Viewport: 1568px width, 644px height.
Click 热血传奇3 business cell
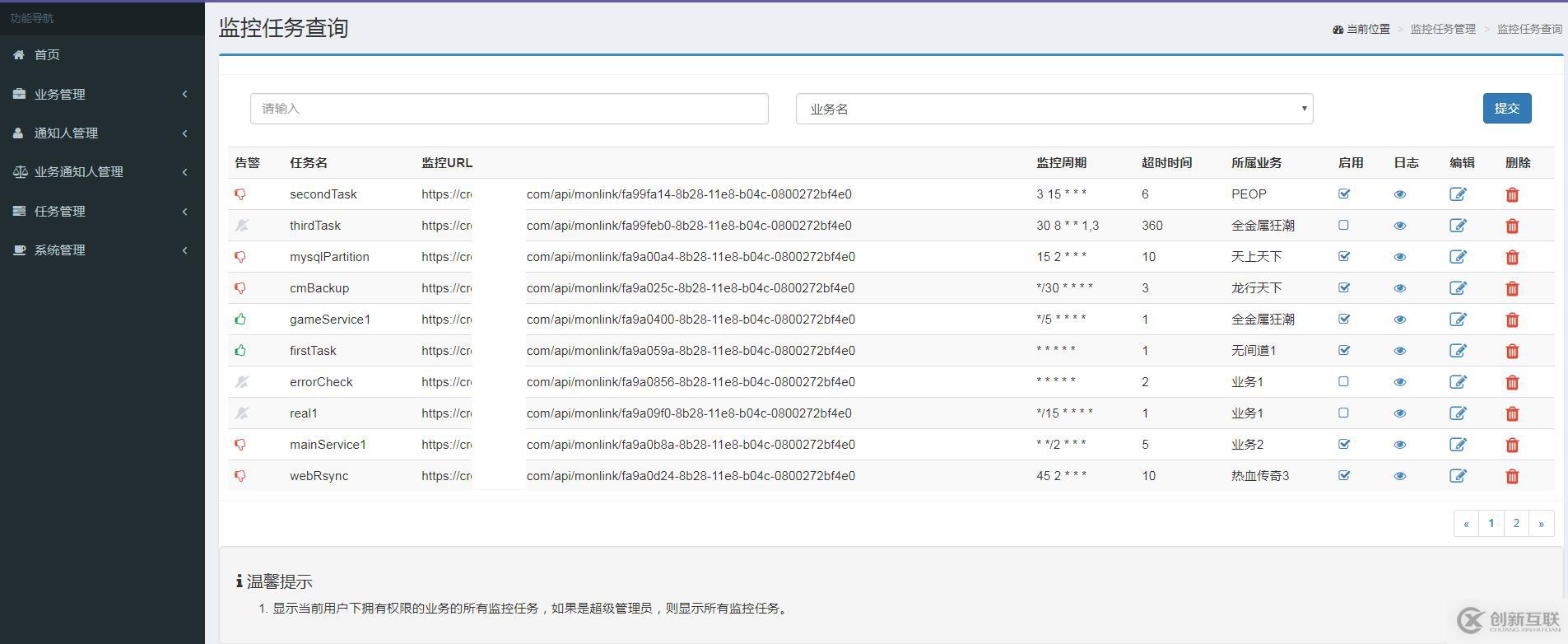(x=1260, y=476)
